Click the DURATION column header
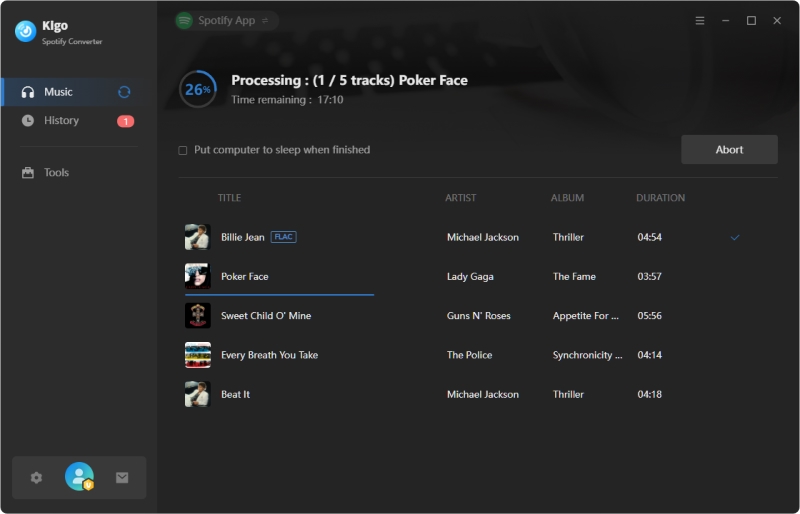 click(x=660, y=198)
